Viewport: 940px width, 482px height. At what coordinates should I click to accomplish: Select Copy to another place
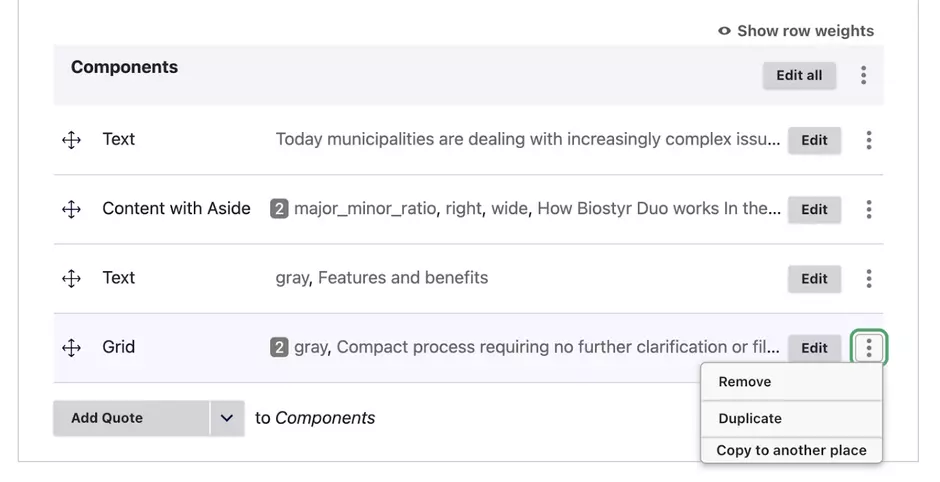click(x=791, y=450)
